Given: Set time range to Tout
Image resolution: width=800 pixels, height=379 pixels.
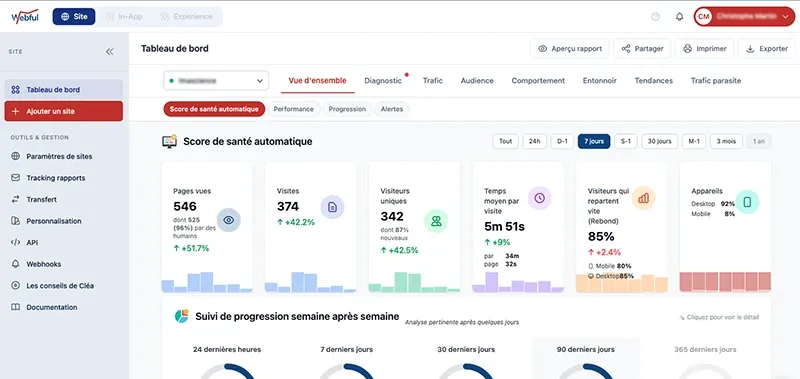Looking at the screenshot, I should click(x=506, y=141).
